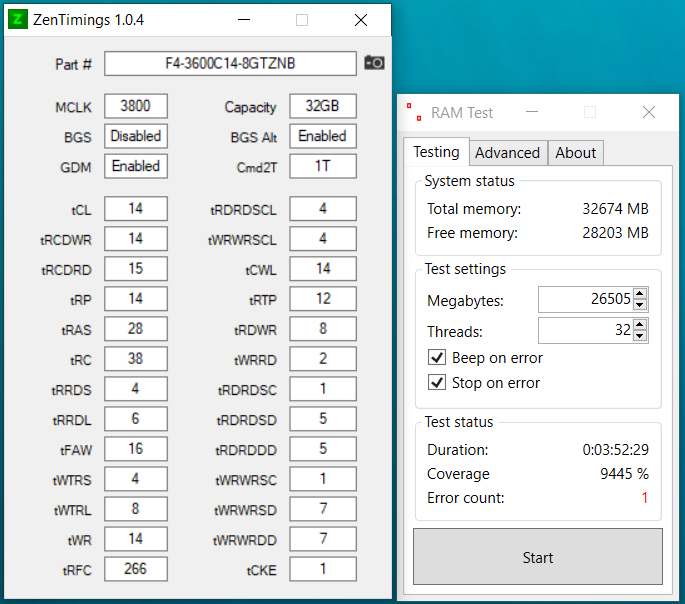Click the Part # text field

tap(230, 63)
